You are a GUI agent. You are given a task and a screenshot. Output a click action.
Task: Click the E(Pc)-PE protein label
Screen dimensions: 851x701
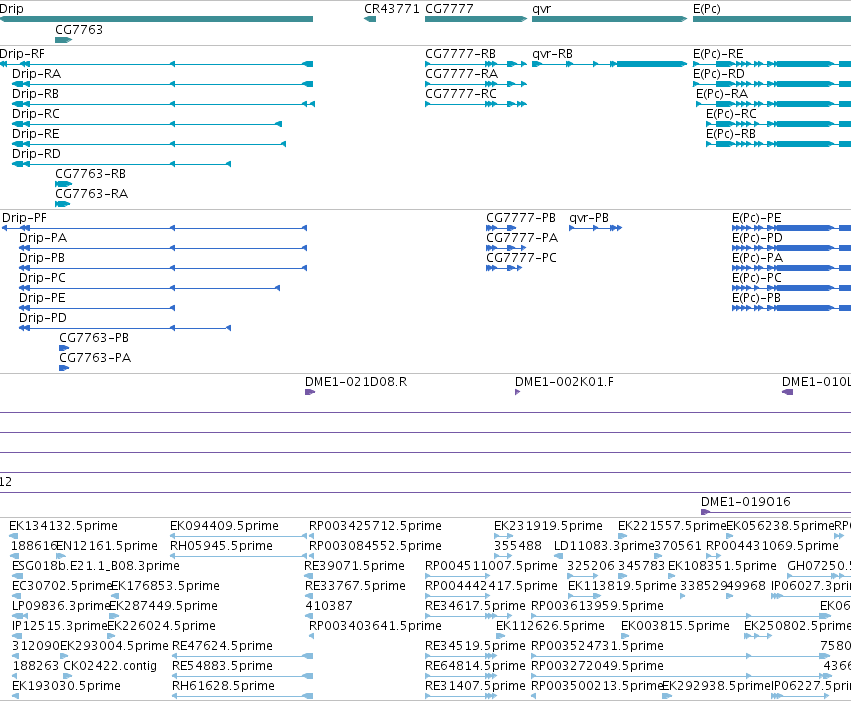click(757, 218)
